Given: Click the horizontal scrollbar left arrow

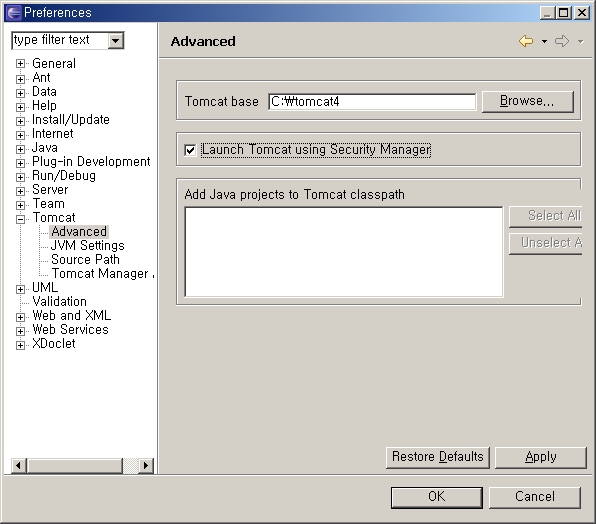Looking at the screenshot, I should tap(18, 465).
